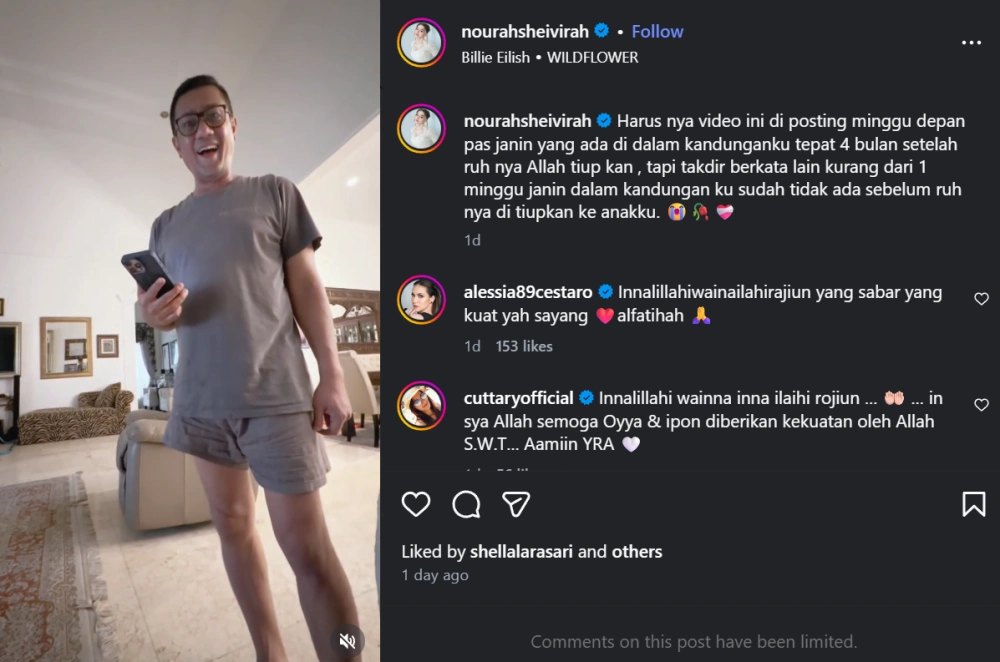The height and width of the screenshot is (662, 1000).
Task: Open comments with the speech bubble icon
Action: coord(465,505)
